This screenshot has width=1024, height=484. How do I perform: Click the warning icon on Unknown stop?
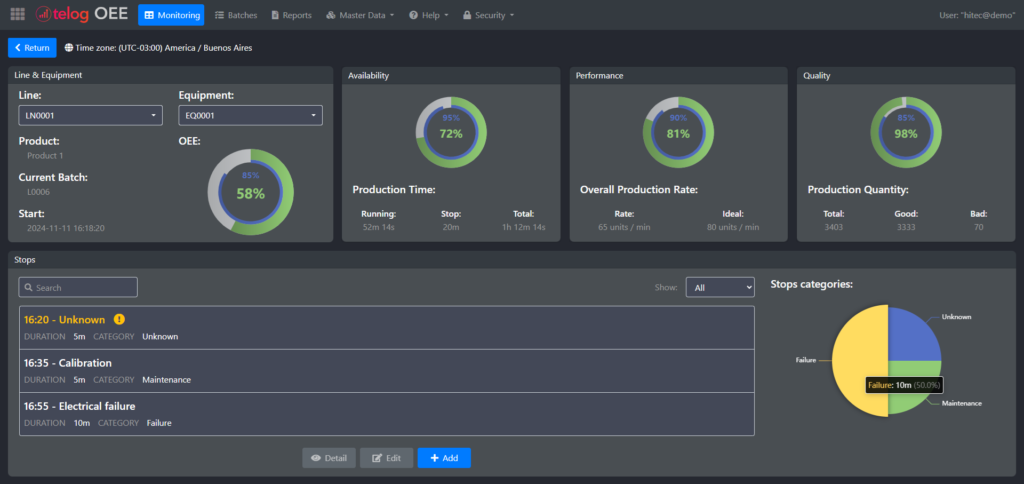pos(119,320)
